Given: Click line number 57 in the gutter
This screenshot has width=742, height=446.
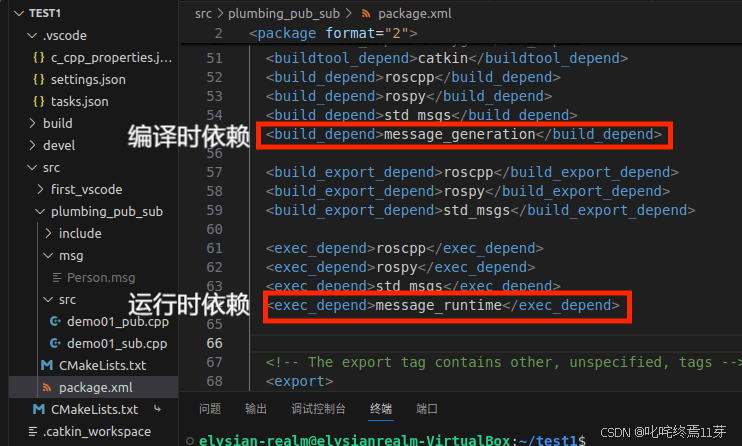Looking at the screenshot, I should (x=214, y=172).
